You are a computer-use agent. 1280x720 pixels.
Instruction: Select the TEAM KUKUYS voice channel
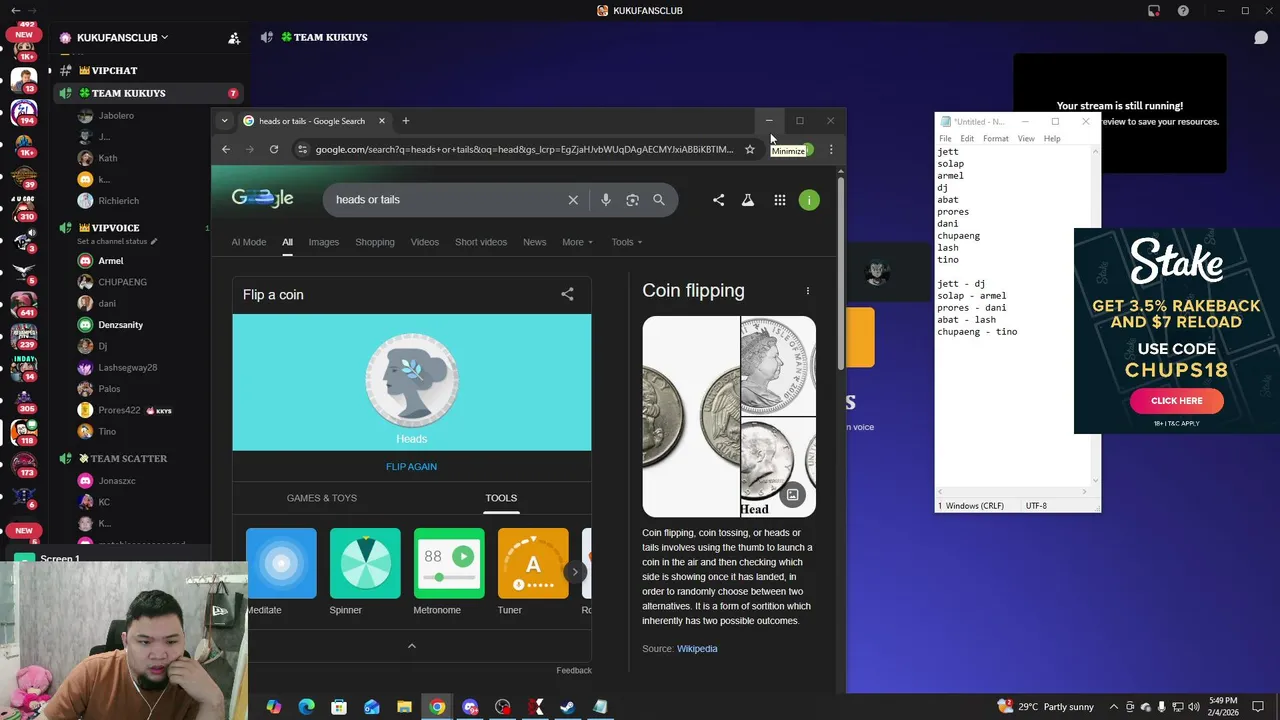(x=147, y=93)
